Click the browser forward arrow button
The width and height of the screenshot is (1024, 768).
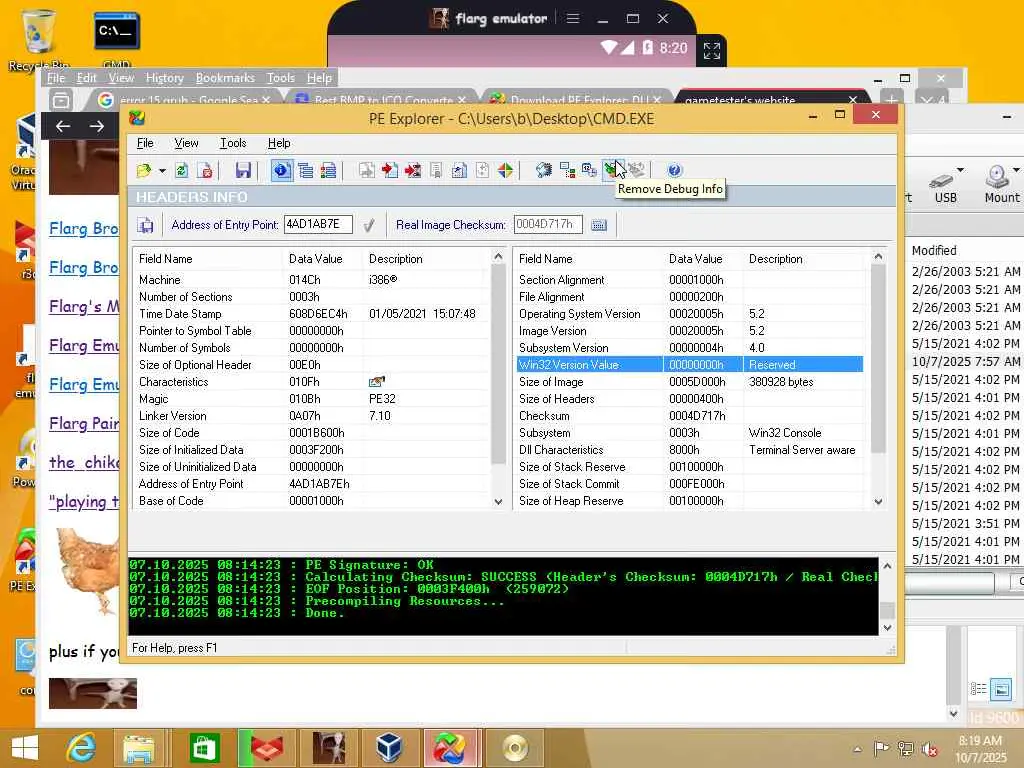pyautogui.click(x=97, y=126)
